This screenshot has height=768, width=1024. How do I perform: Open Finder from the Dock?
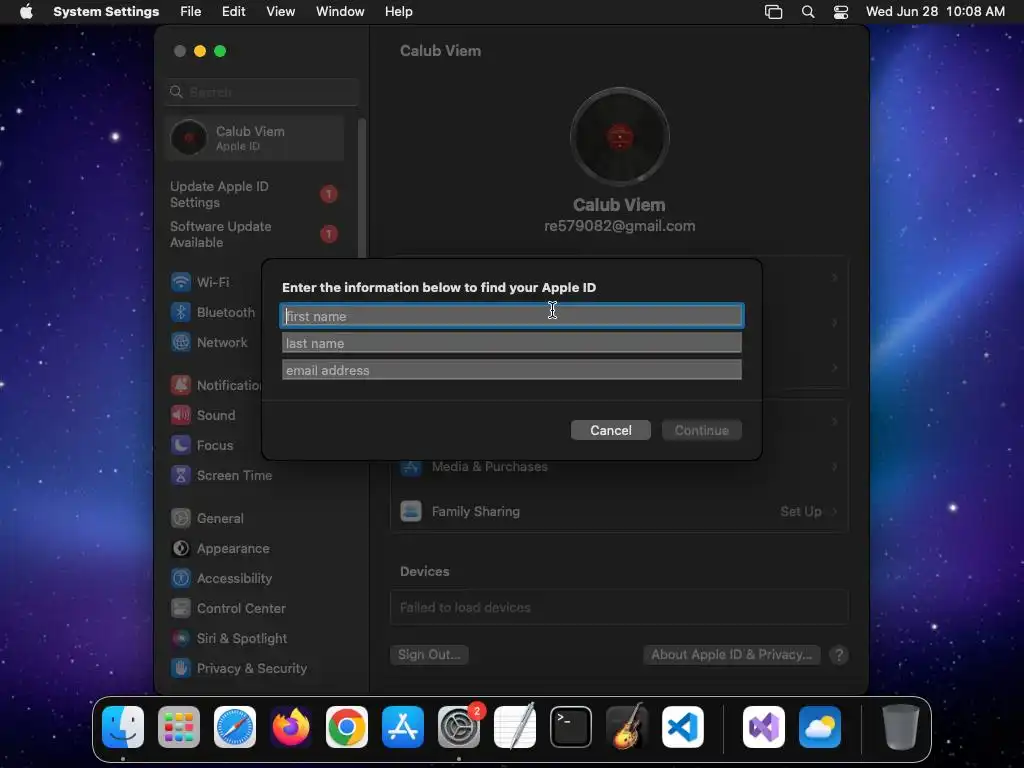(x=123, y=727)
